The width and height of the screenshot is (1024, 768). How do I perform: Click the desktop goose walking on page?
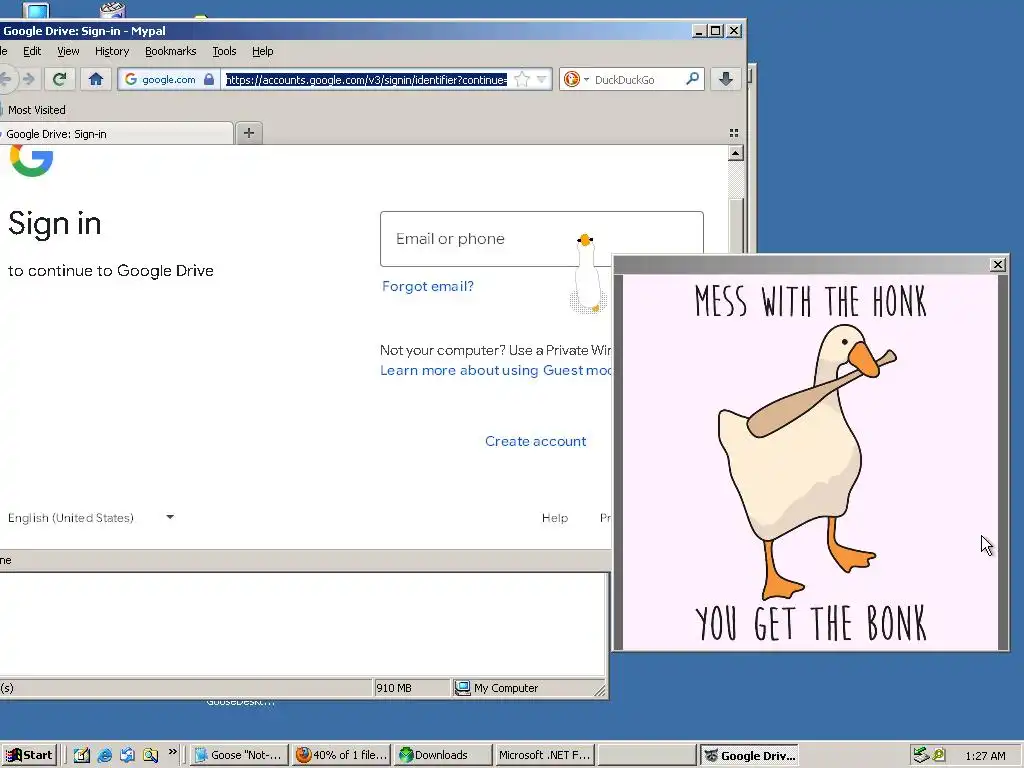587,273
